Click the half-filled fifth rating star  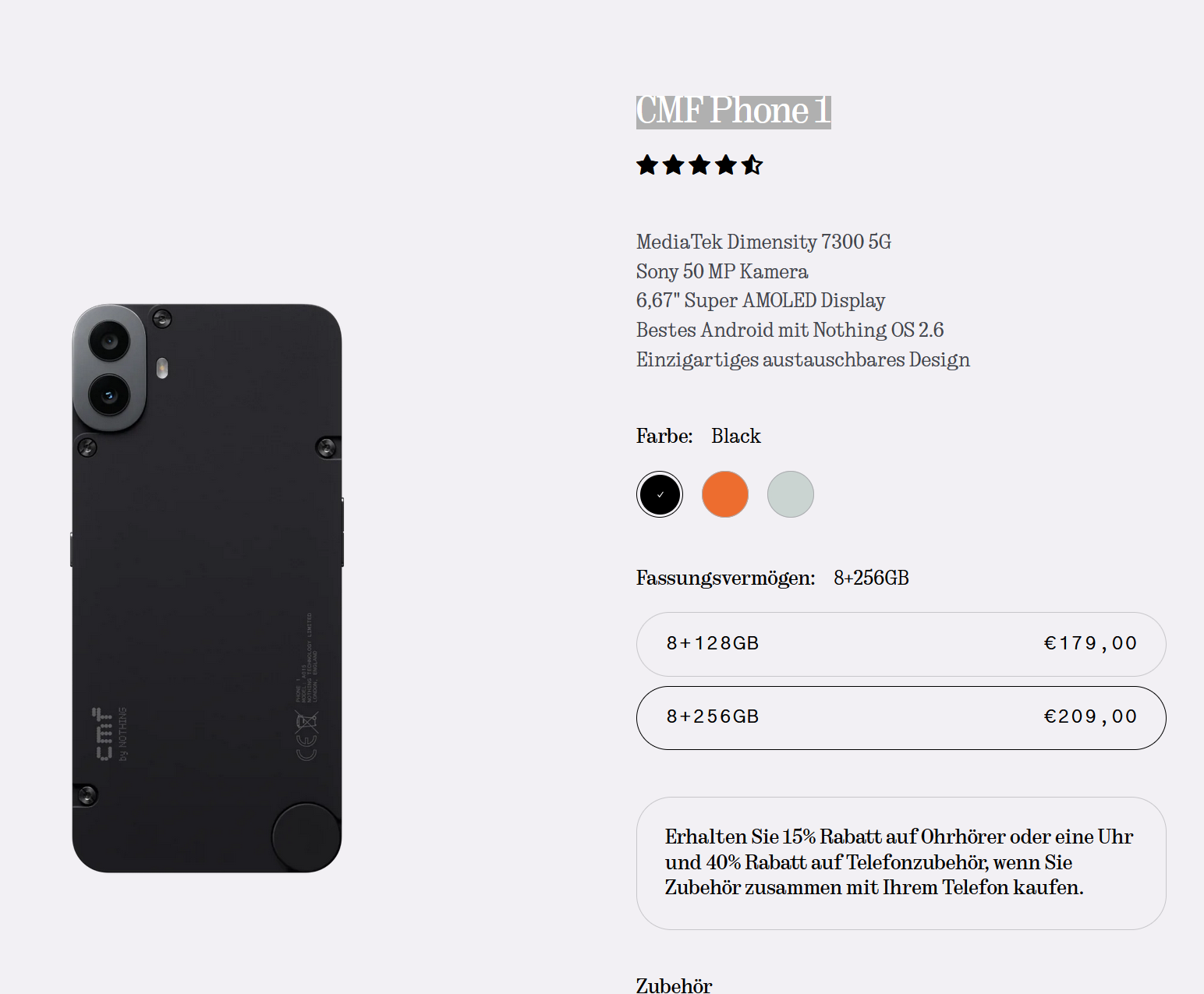click(x=752, y=165)
